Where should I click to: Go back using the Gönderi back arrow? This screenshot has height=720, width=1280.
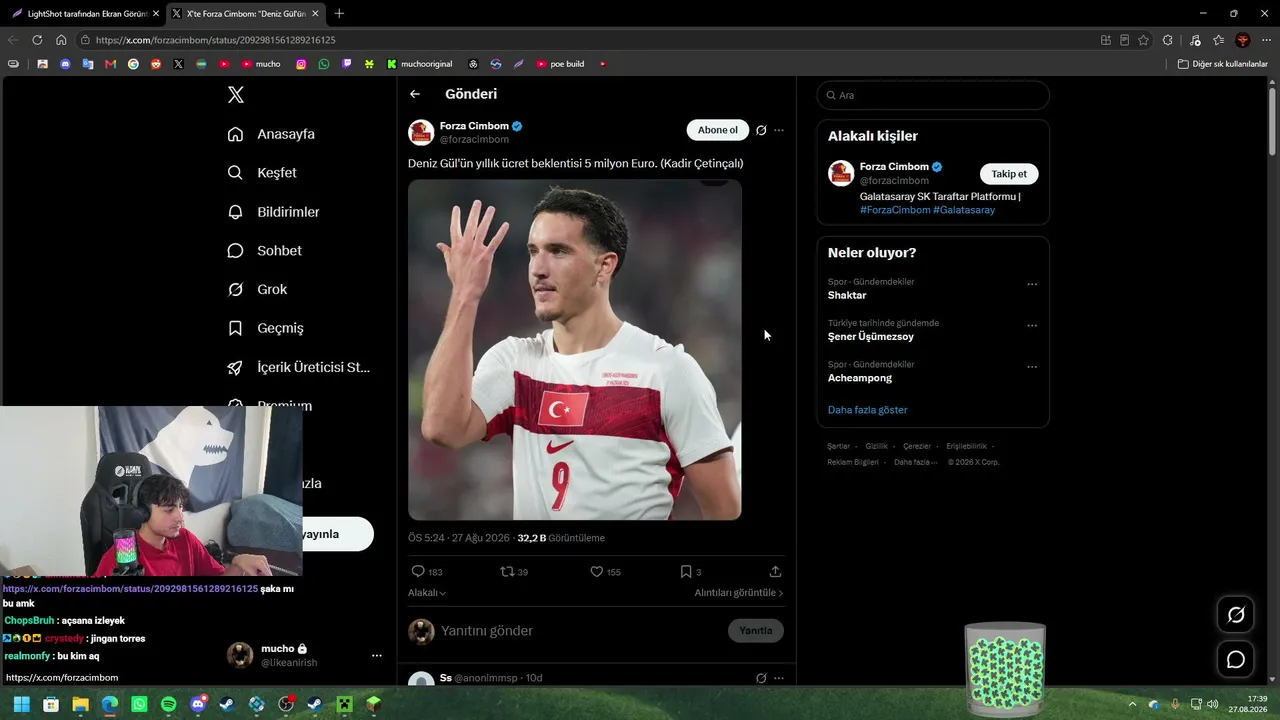point(415,94)
